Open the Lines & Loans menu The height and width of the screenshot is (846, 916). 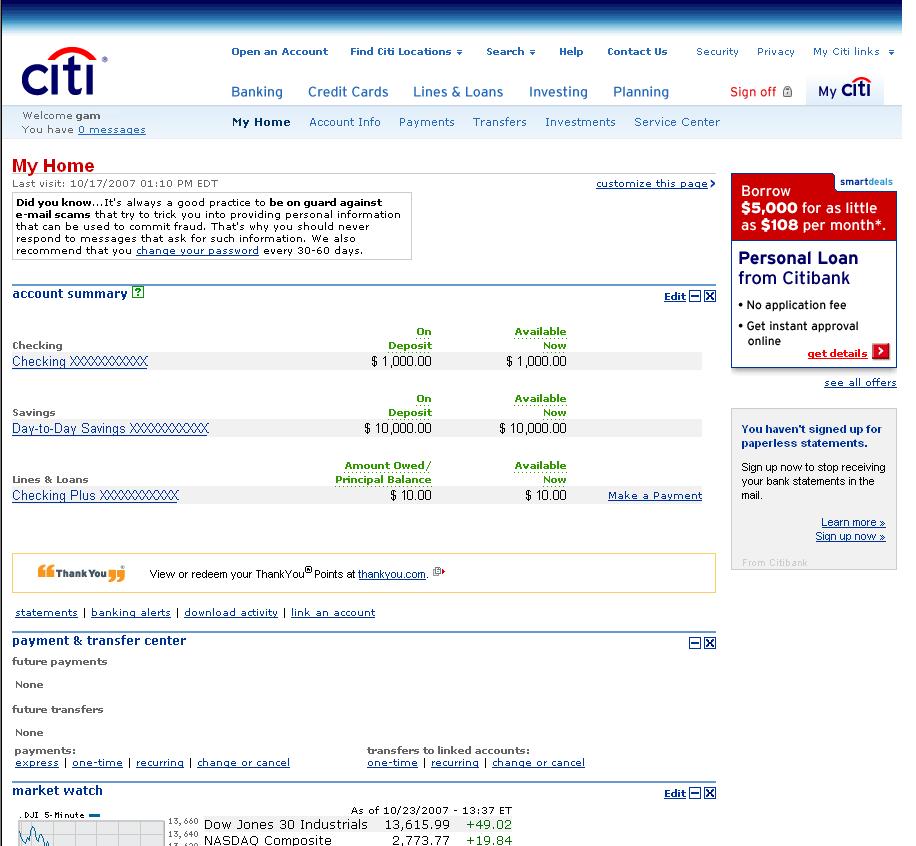[458, 92]
